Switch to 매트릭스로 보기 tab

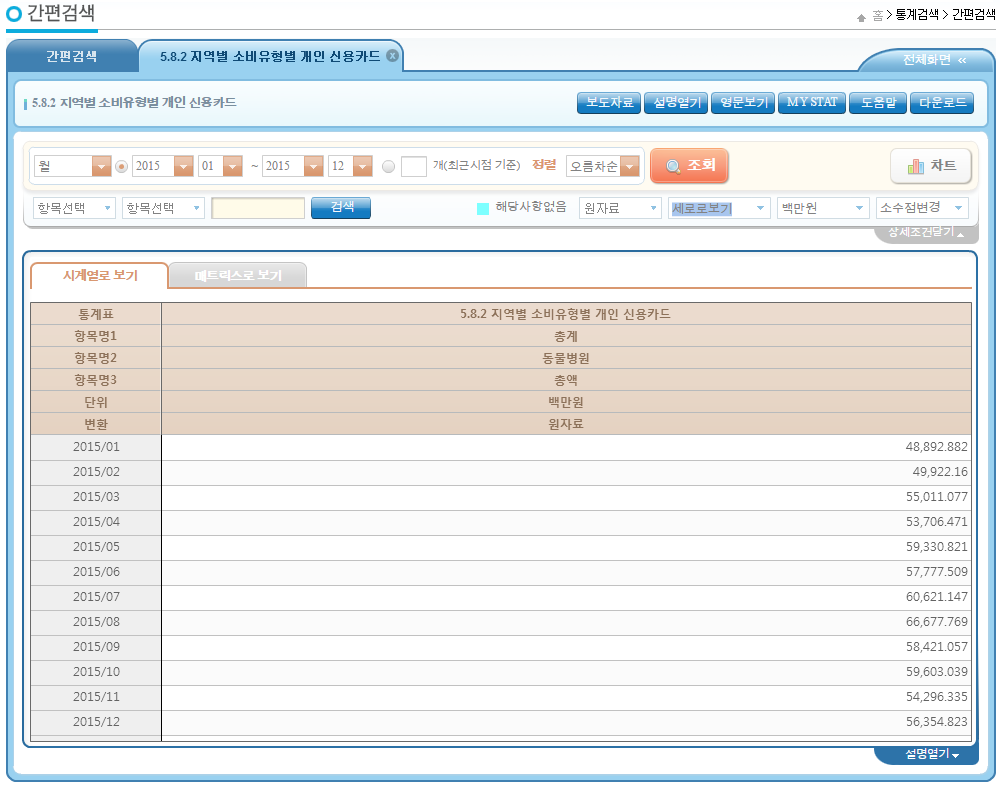238,275
